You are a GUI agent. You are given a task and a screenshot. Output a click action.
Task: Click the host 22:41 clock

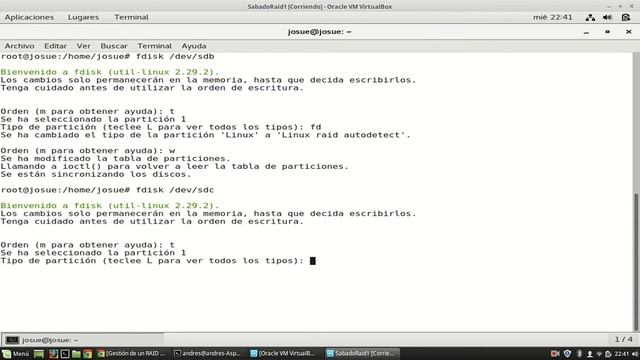tap(622, 353)
